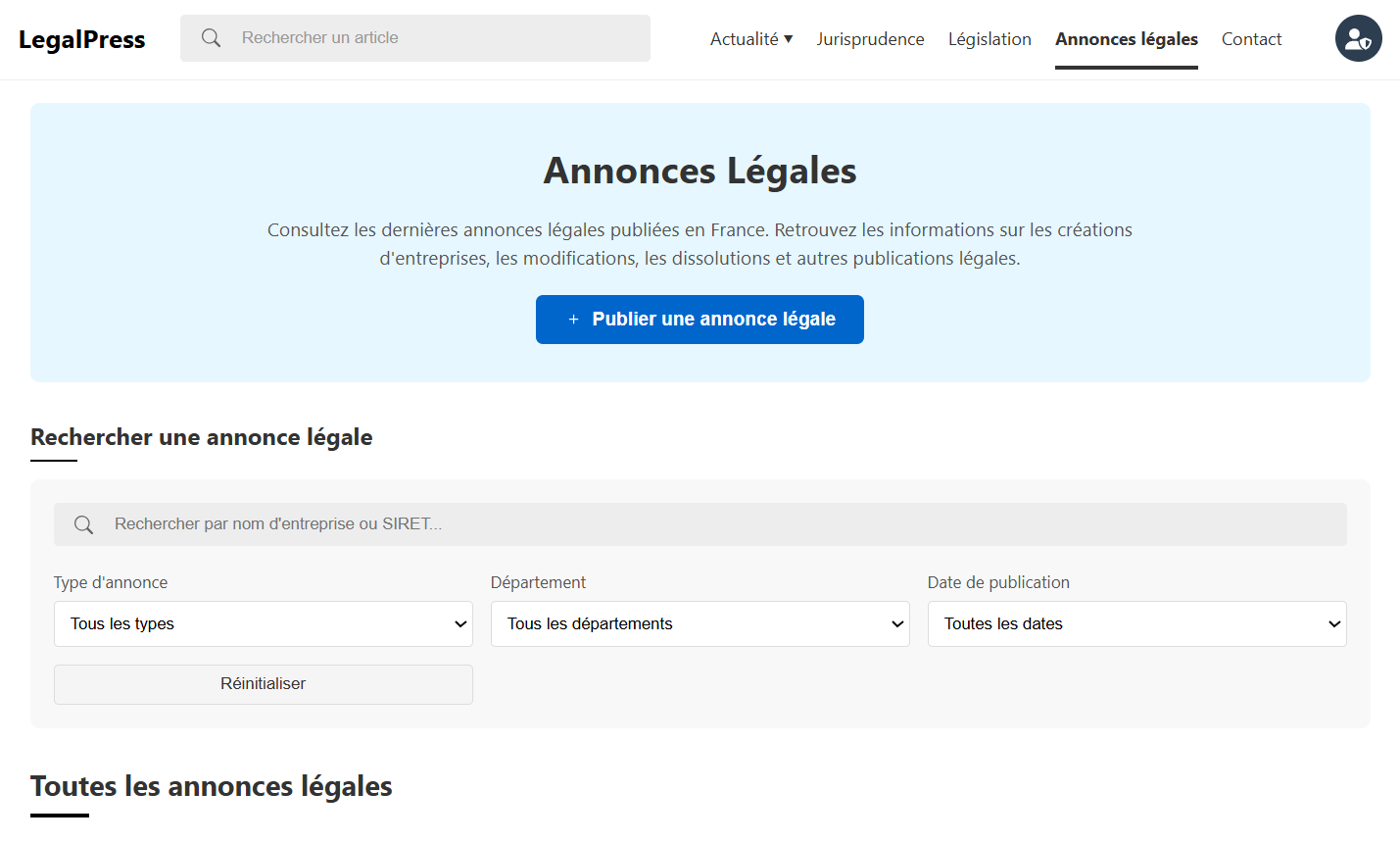Select Tous les types in the type filter
Viewport: 1400px width, 842px height.
point(263,623)
